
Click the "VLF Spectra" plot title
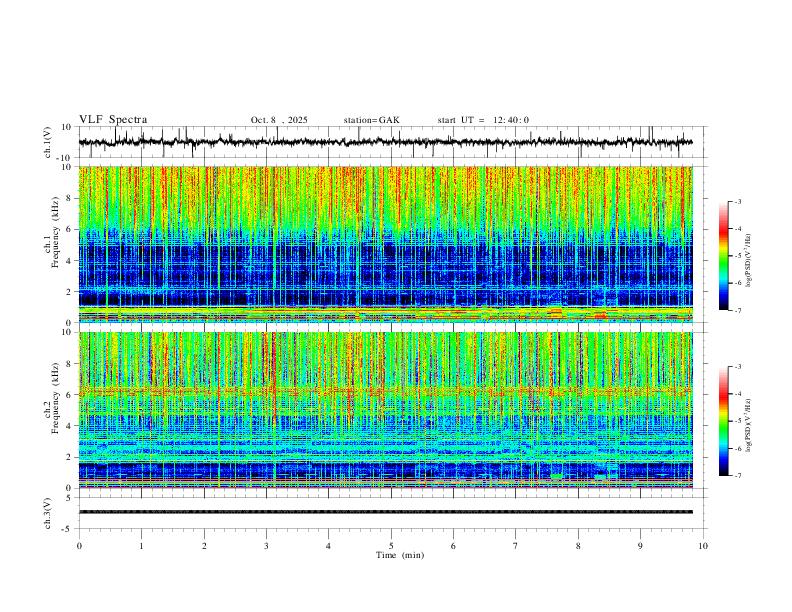[113, 120]
